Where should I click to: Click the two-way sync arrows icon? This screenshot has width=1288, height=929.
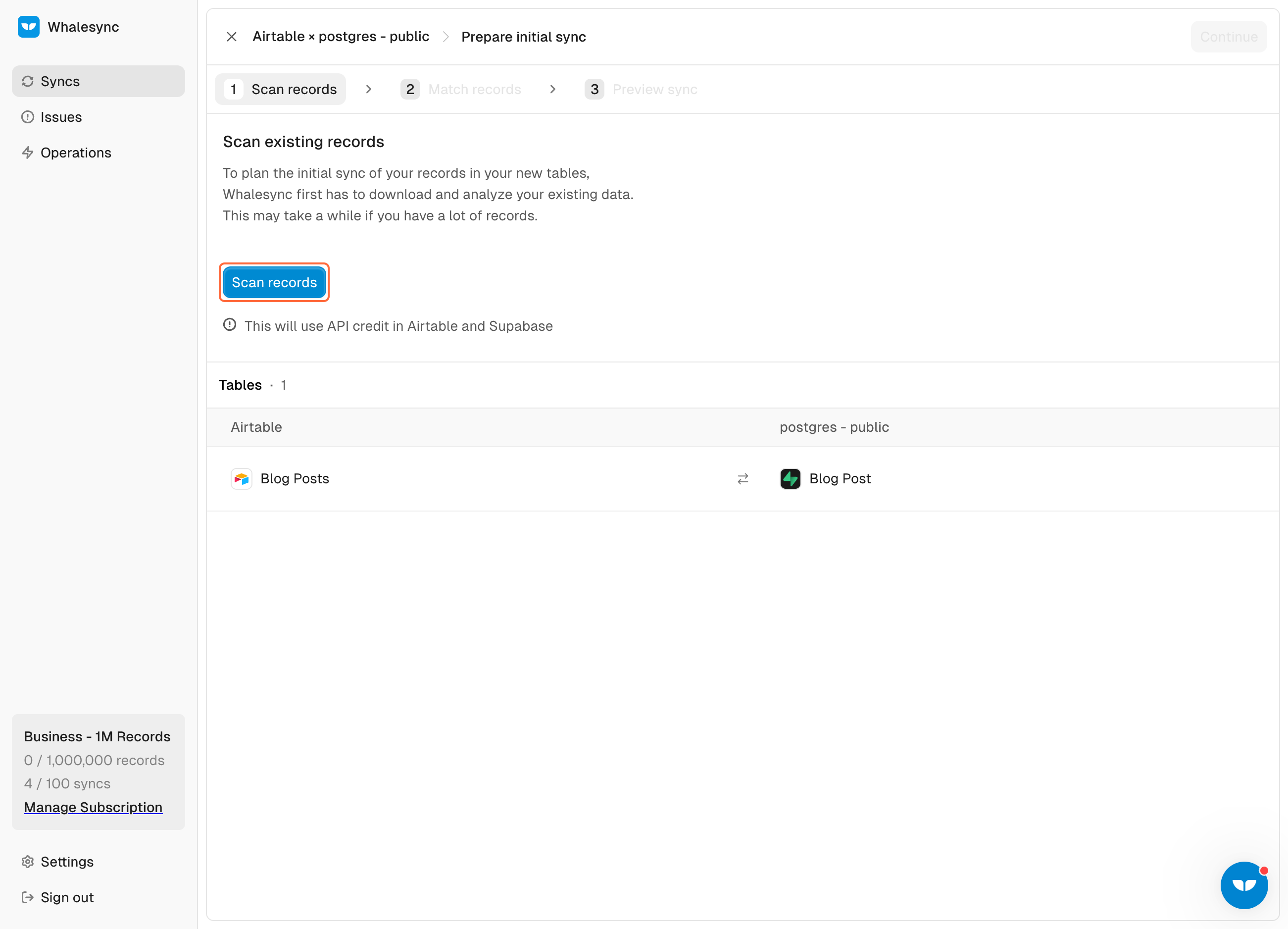[743, 479]
